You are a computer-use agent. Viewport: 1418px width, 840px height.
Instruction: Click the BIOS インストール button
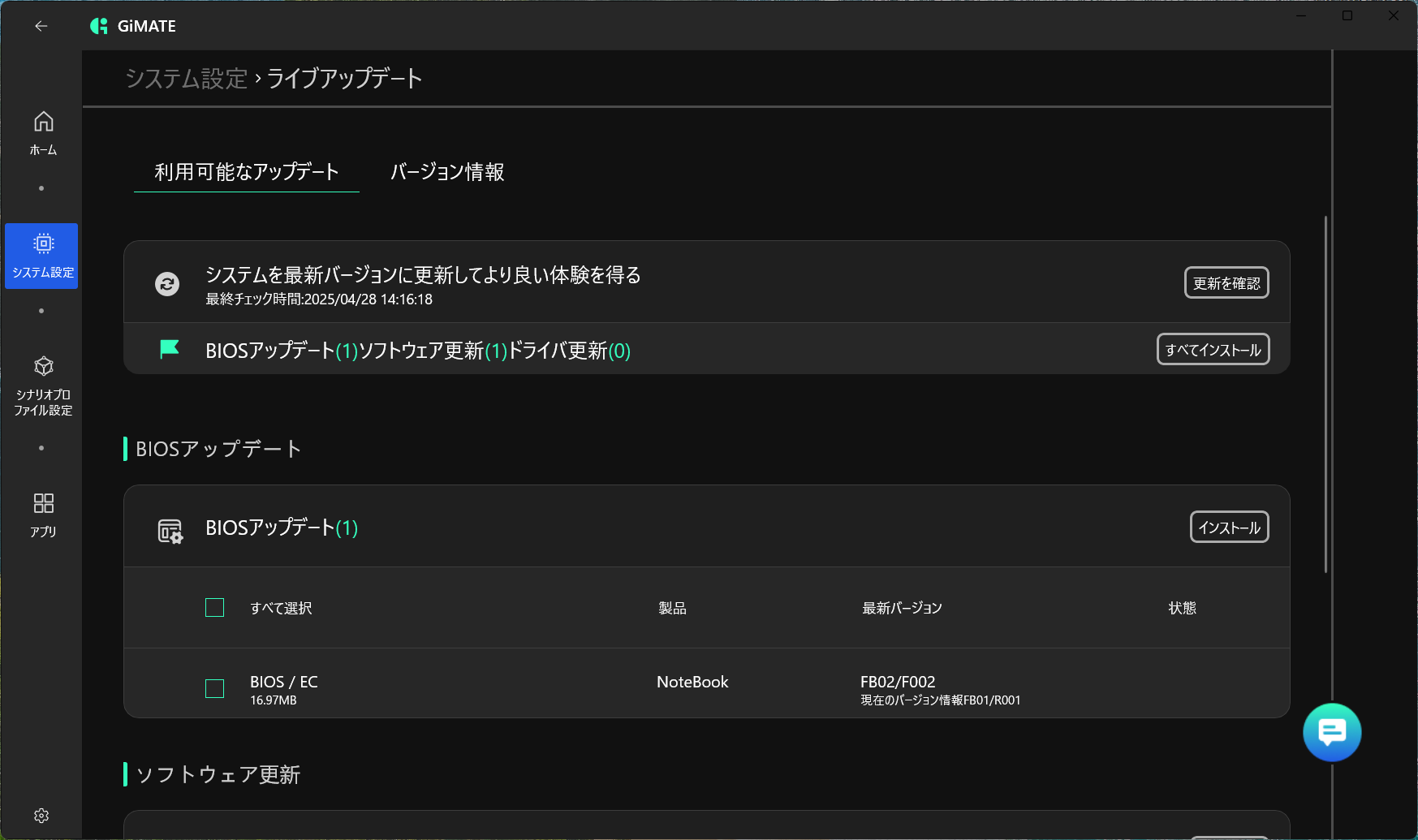pyautogui.click(x=1229, y=527)
